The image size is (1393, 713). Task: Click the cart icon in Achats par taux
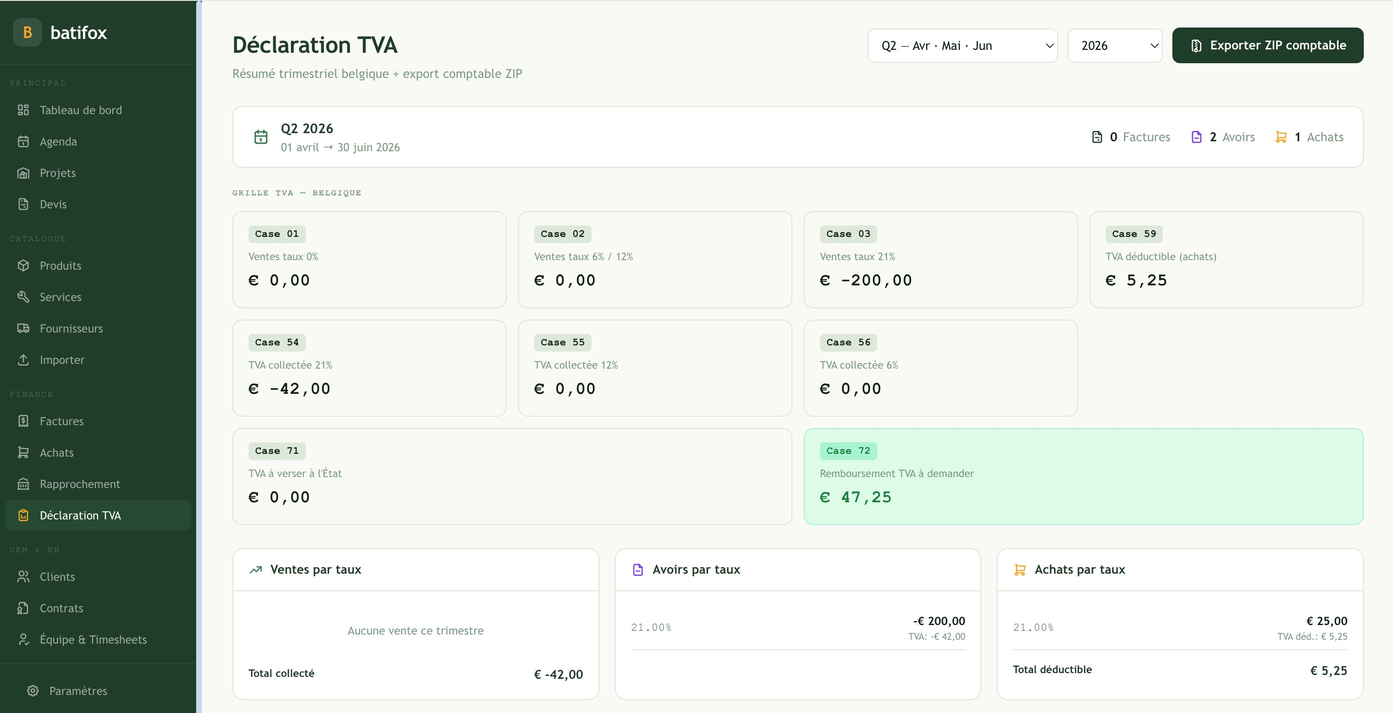click(1020, 570)
